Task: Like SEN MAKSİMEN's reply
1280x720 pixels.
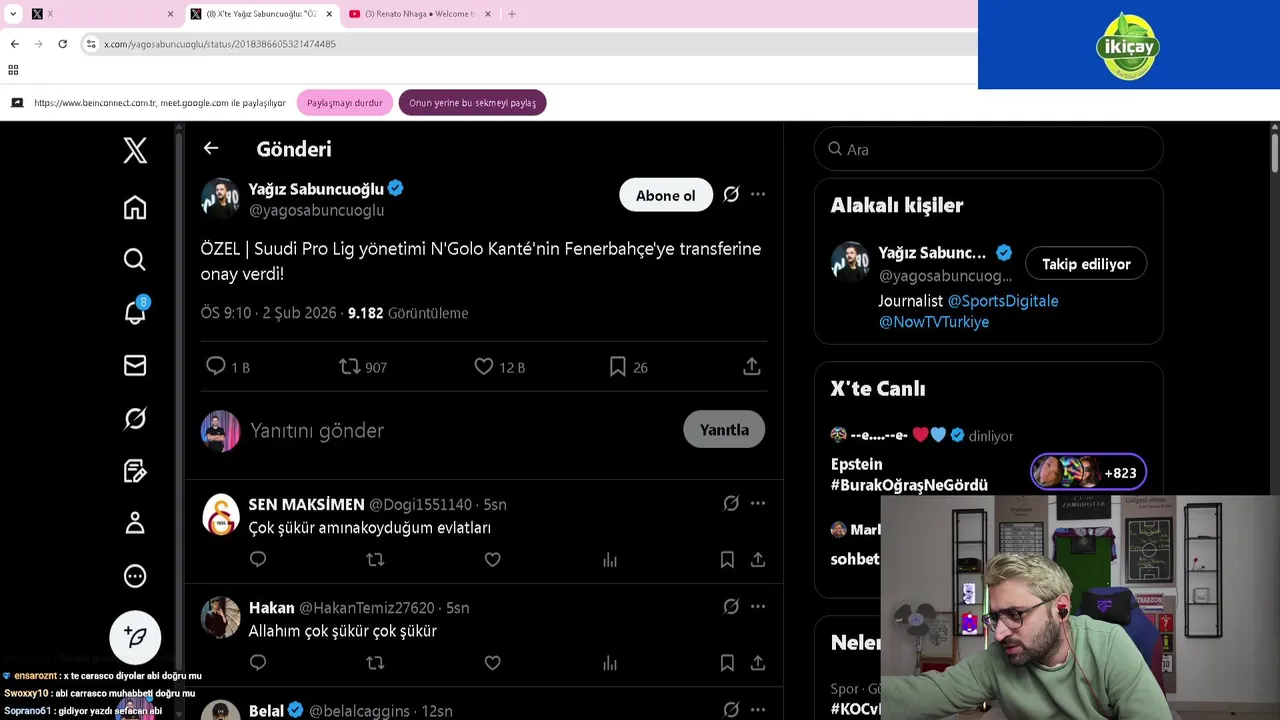Action: click(492, 560)
